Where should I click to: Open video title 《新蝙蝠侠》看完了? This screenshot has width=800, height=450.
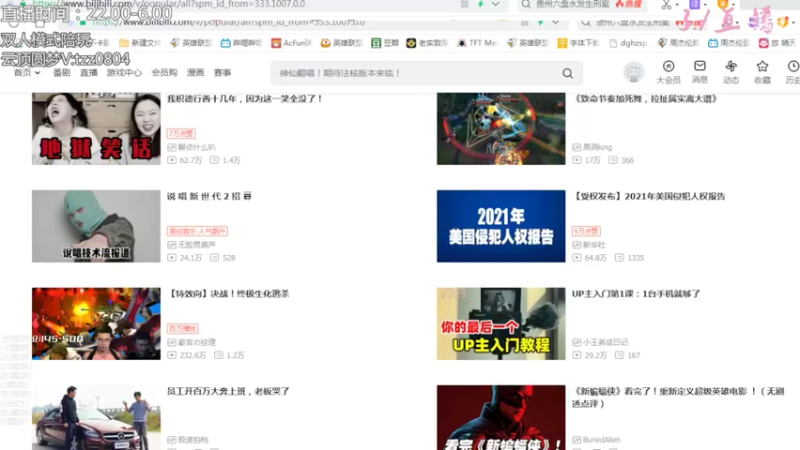click(x=678, y=397)
